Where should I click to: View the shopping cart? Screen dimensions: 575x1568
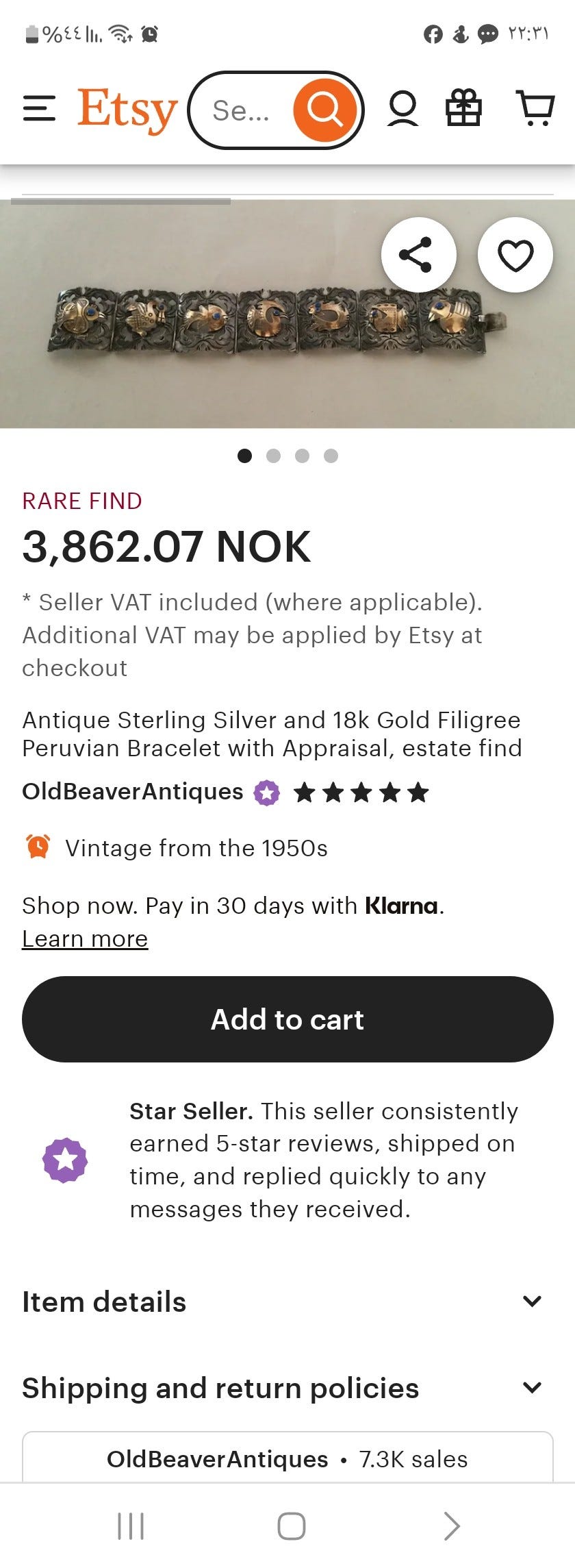click(535, 110)
